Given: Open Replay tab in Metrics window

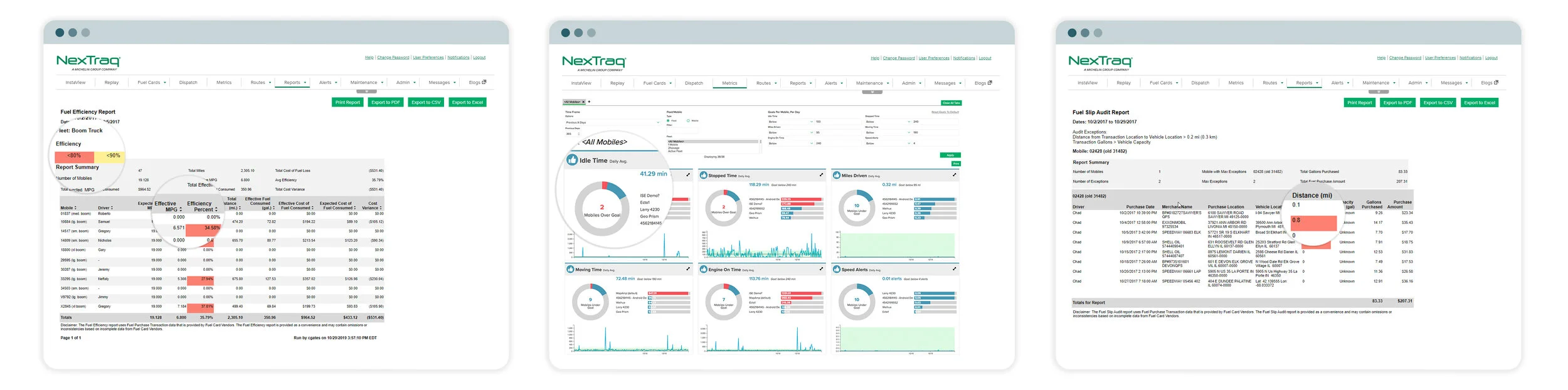Looking at the screenshot, I should point(617,83).
